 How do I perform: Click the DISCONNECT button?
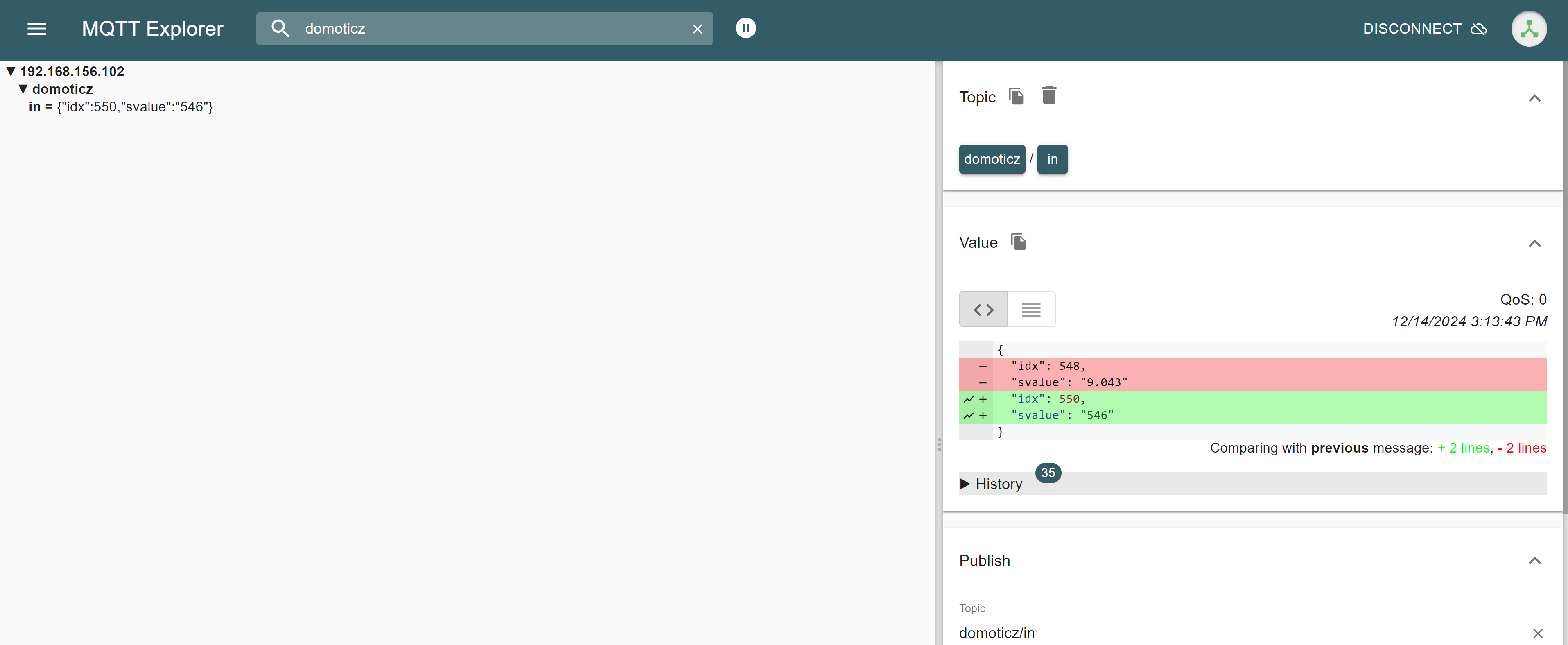pos(1424,29)
